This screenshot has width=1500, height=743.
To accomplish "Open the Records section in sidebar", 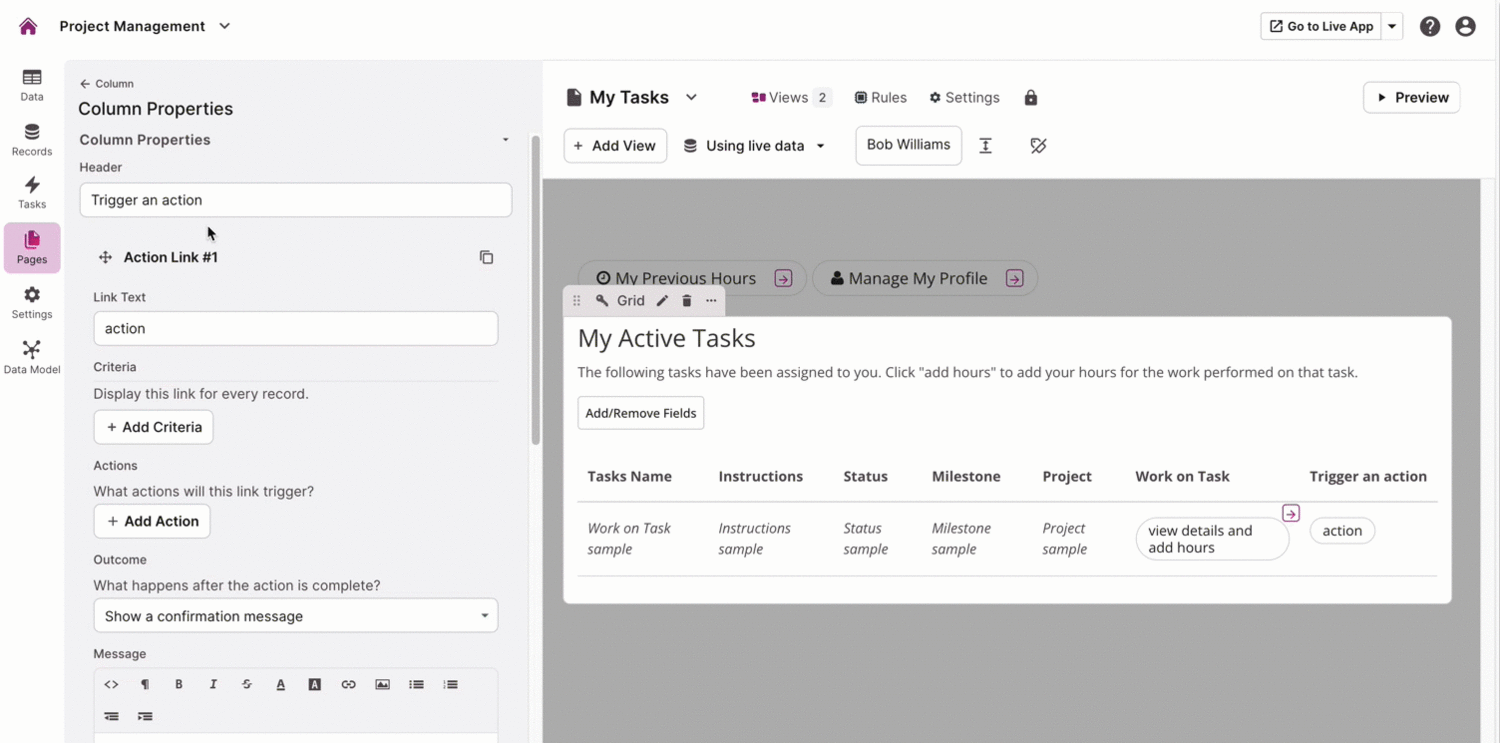I will point(32,139).
